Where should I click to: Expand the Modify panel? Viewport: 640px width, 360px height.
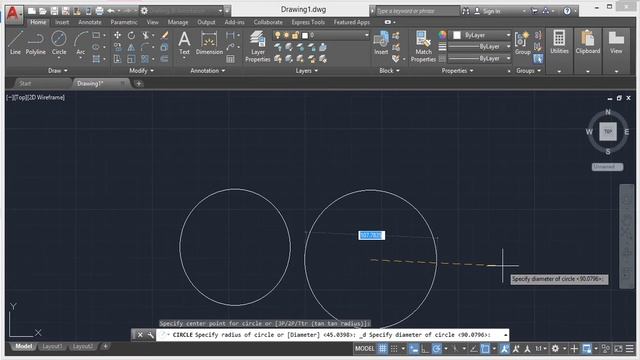pyautogui.click(x=141, y=71)
